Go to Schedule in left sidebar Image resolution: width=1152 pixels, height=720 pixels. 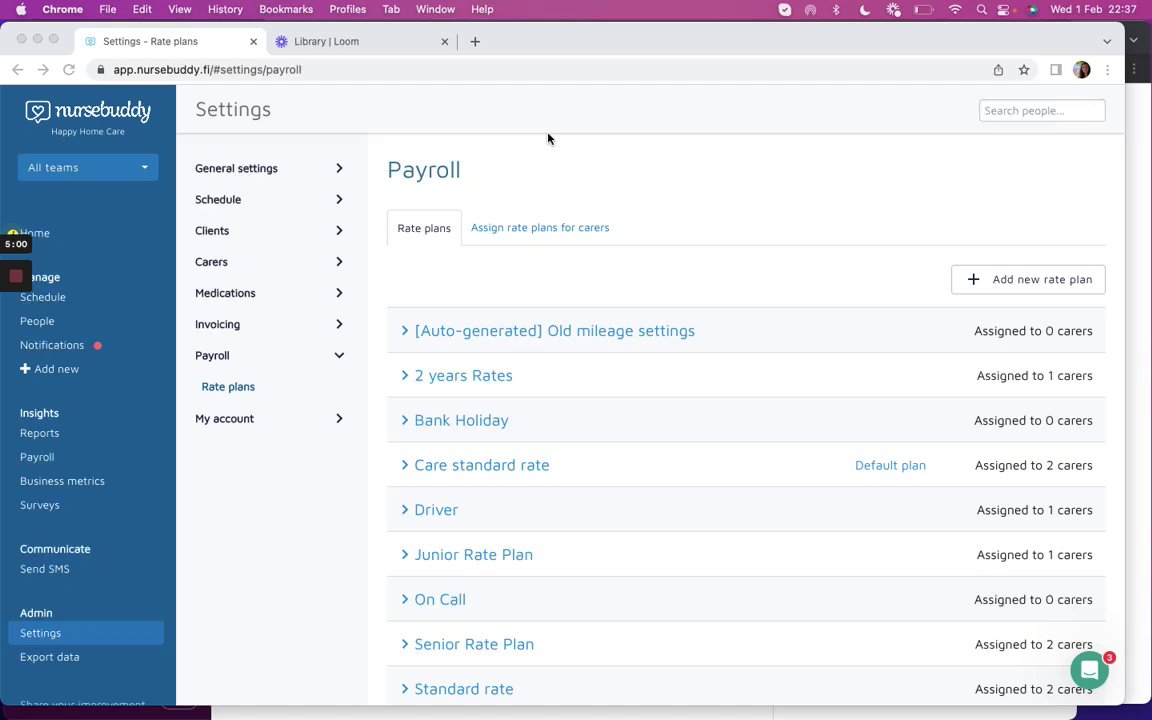click(43, 298)
